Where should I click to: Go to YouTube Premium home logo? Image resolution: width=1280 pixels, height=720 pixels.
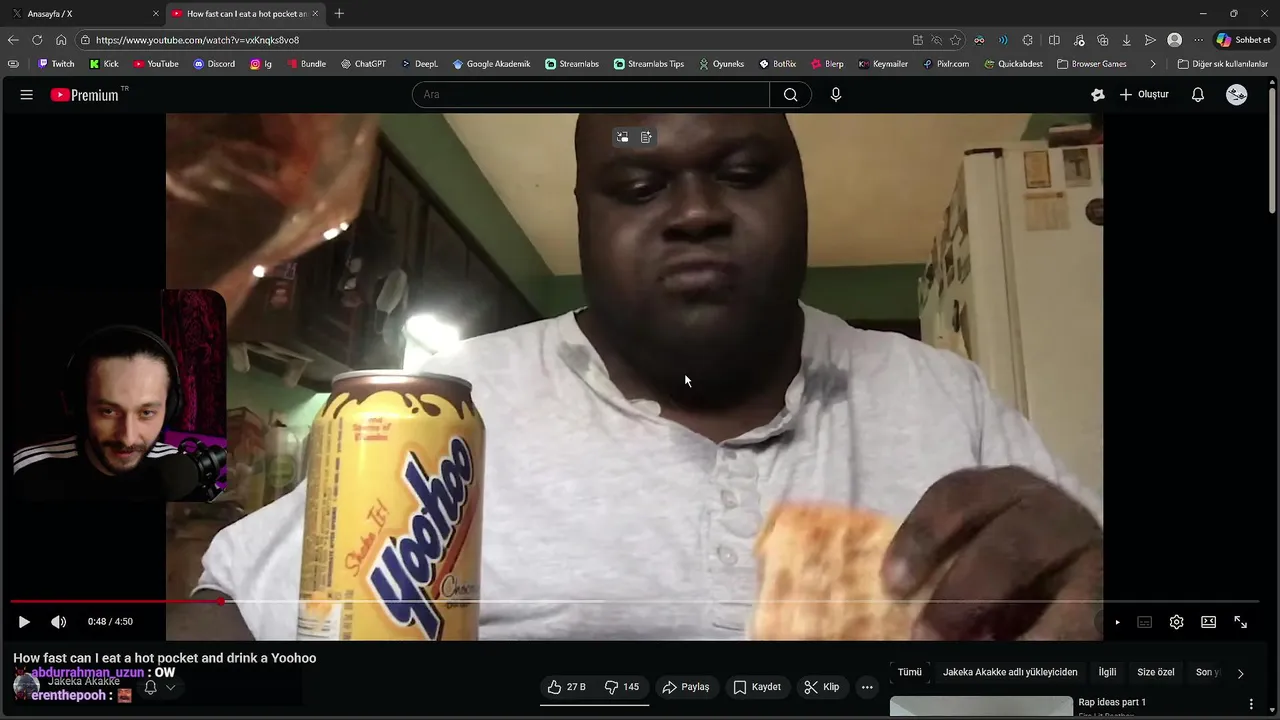(85, 95)
